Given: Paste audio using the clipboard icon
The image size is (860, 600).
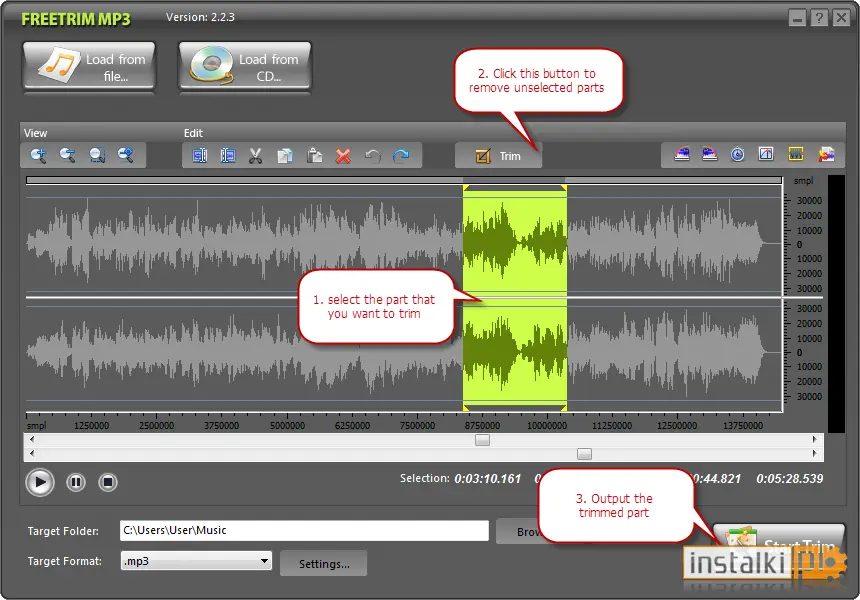Looking at the screenshot, I should (314, 156).
